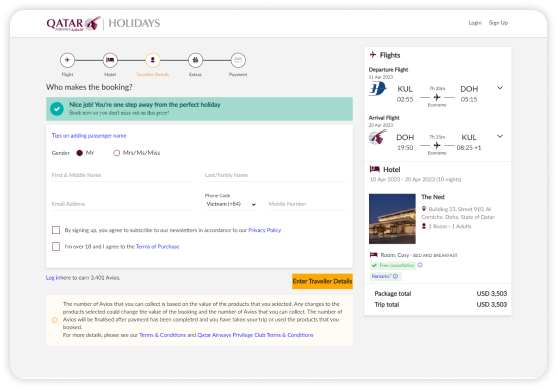Screen dimensions: 557x389
Task: Click The Ned hotel name
Action: pos(433,197)
